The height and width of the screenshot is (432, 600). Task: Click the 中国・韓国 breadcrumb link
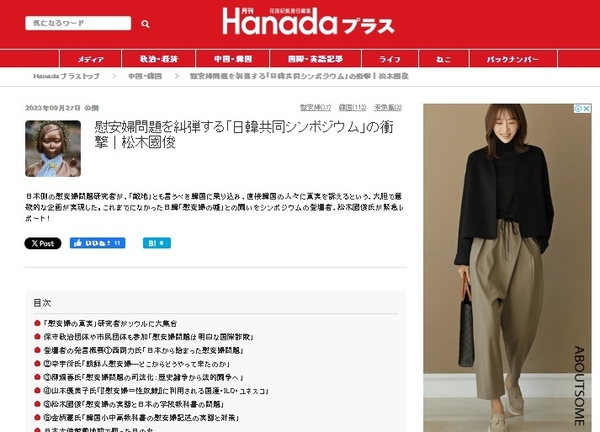pos(145,76)
